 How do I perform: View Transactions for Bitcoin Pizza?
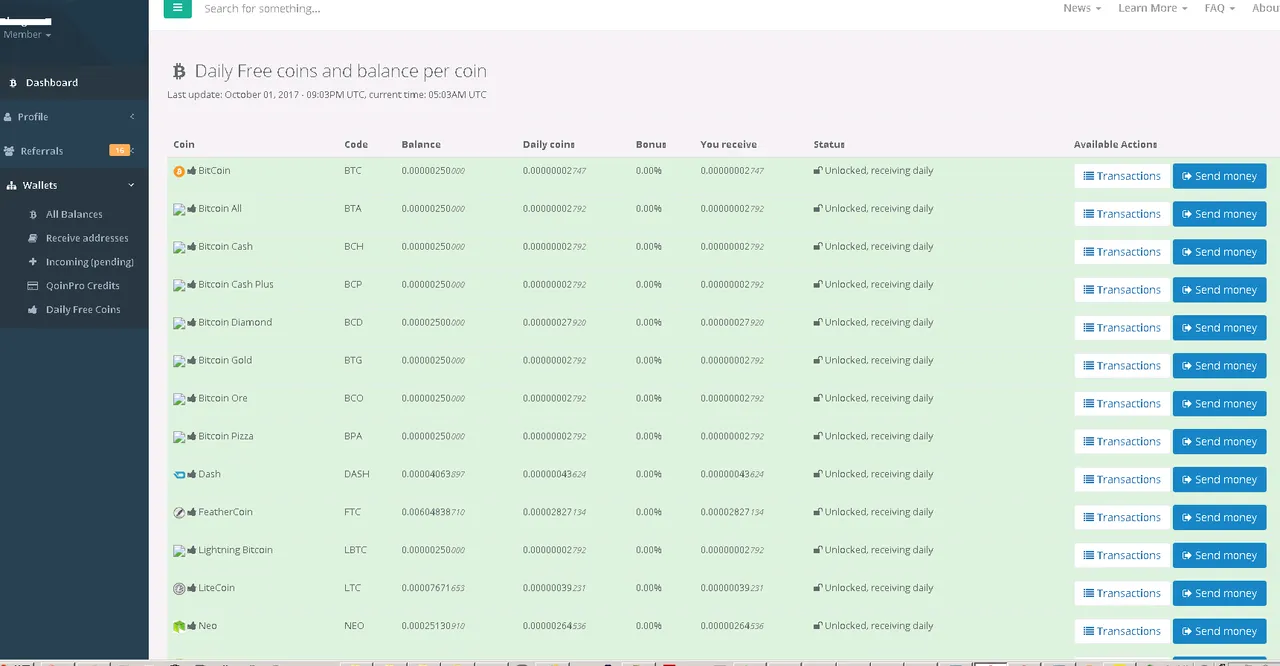1122,442
